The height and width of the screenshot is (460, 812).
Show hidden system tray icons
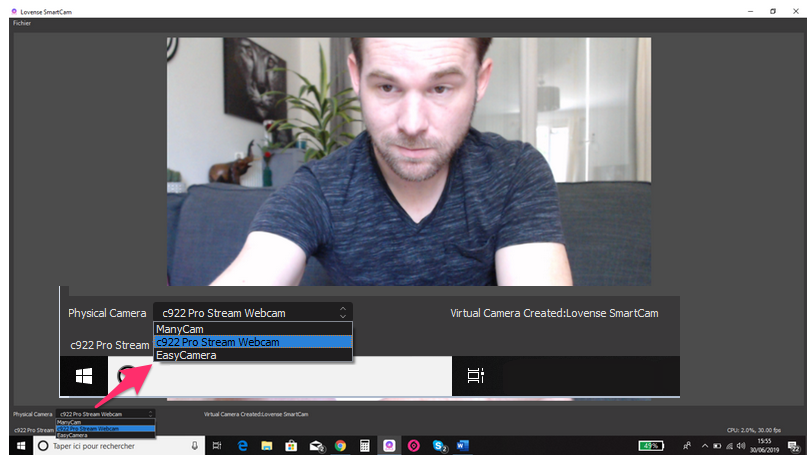click(x=704, y=446)
